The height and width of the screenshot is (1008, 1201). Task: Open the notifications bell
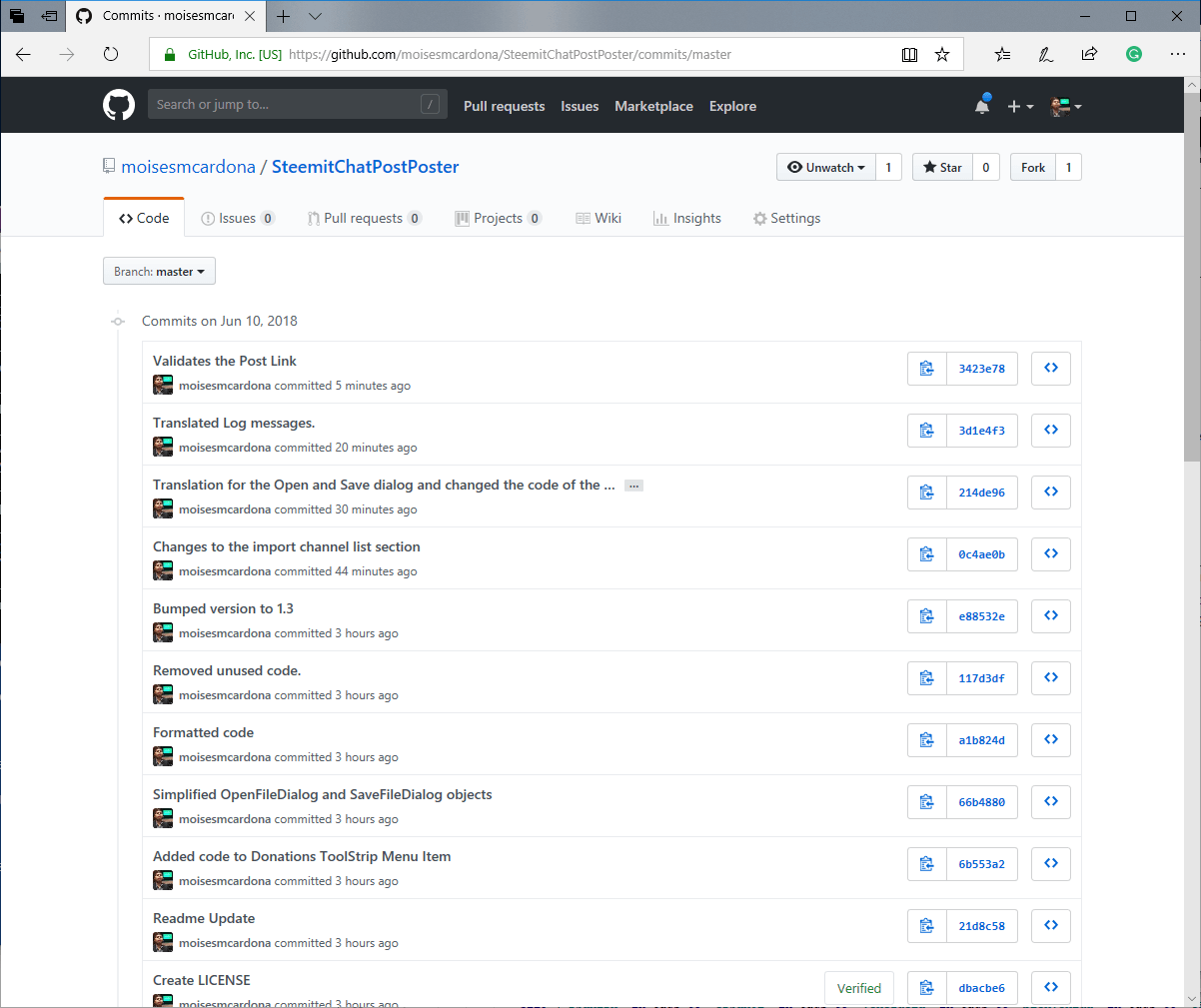click(982, 106)
